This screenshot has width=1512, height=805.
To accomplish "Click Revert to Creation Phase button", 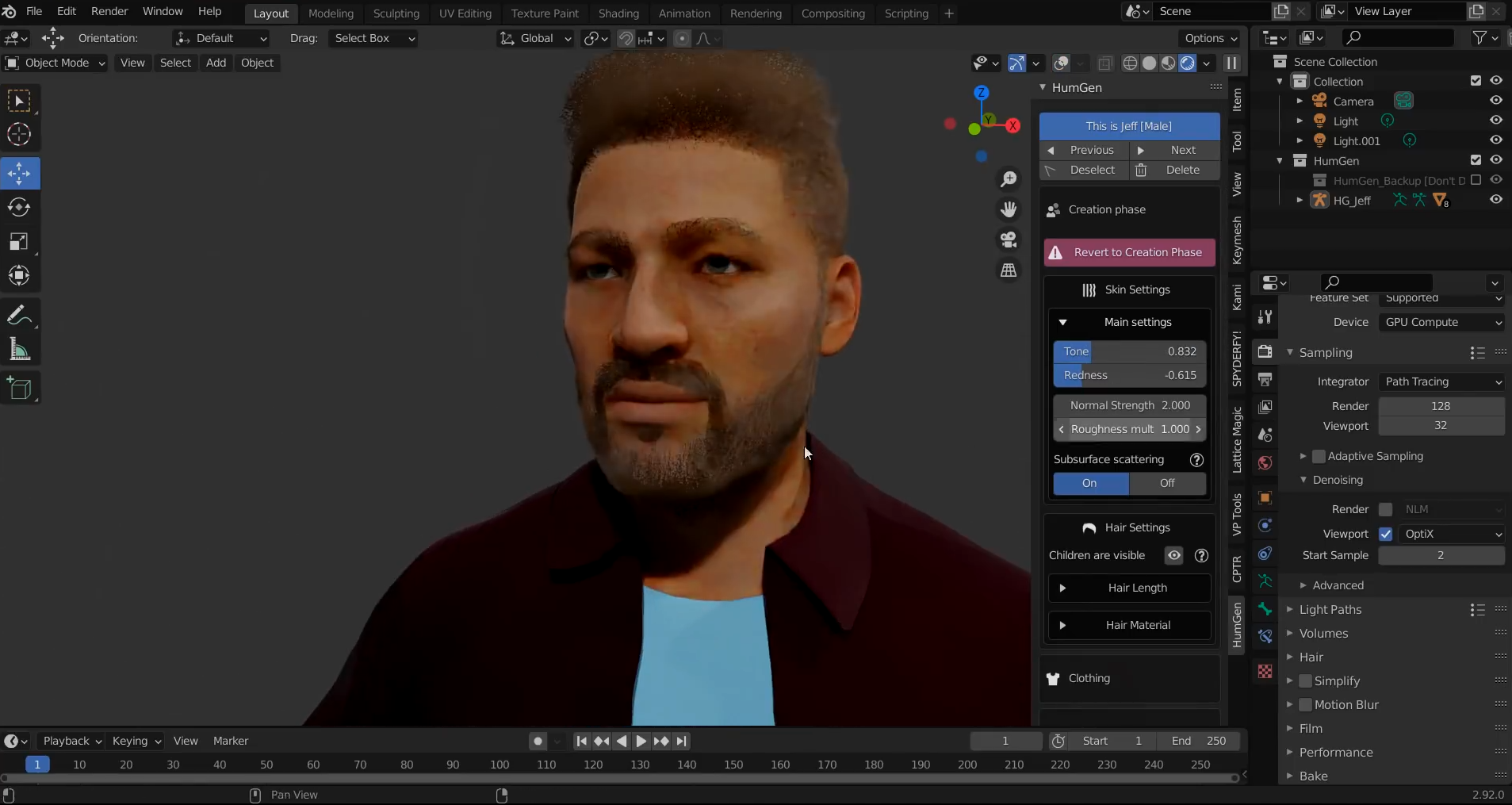I will 1129,252.
